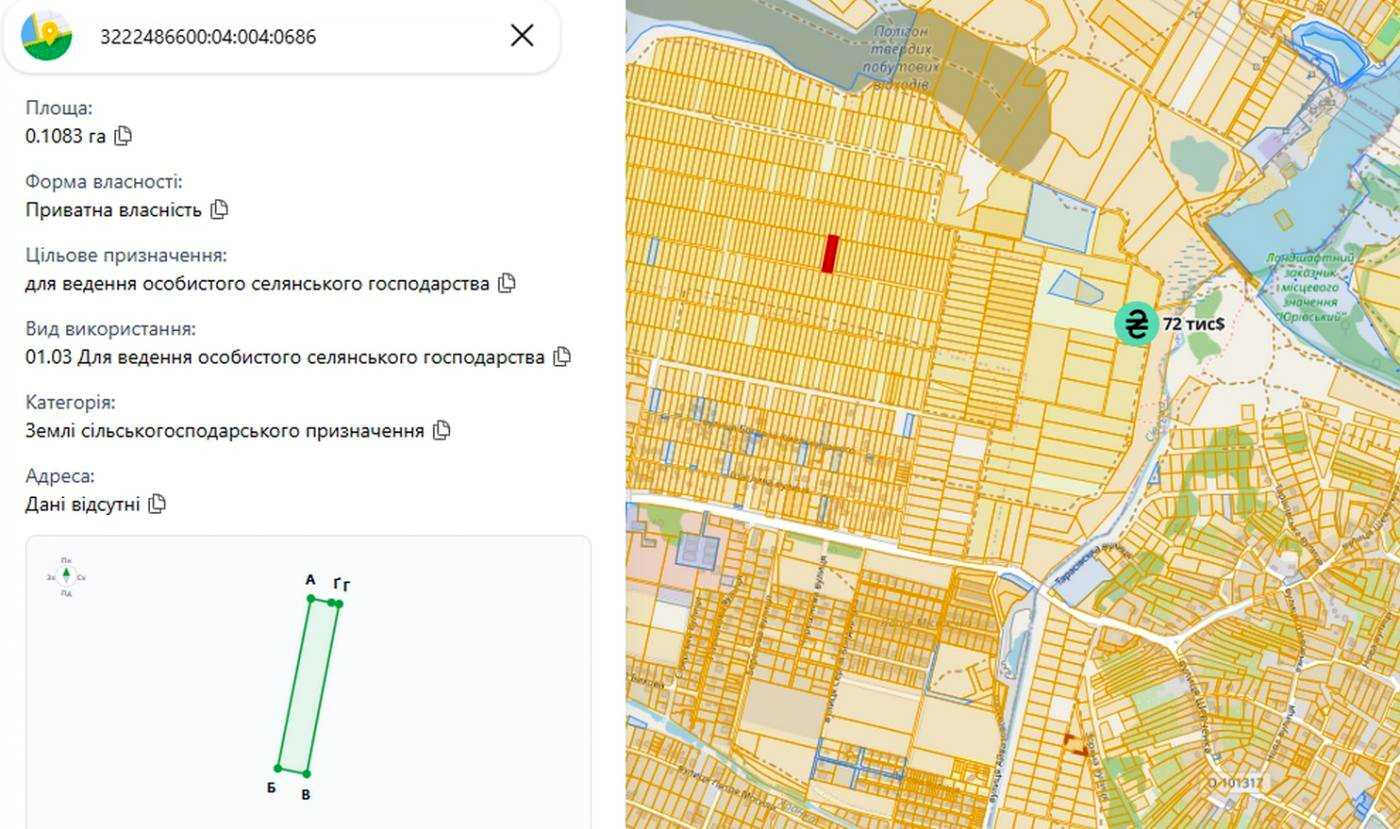Click the area value 0.1083 га
The width and height of the screenshot is (1400, 829).
click(x=65, y=136)
